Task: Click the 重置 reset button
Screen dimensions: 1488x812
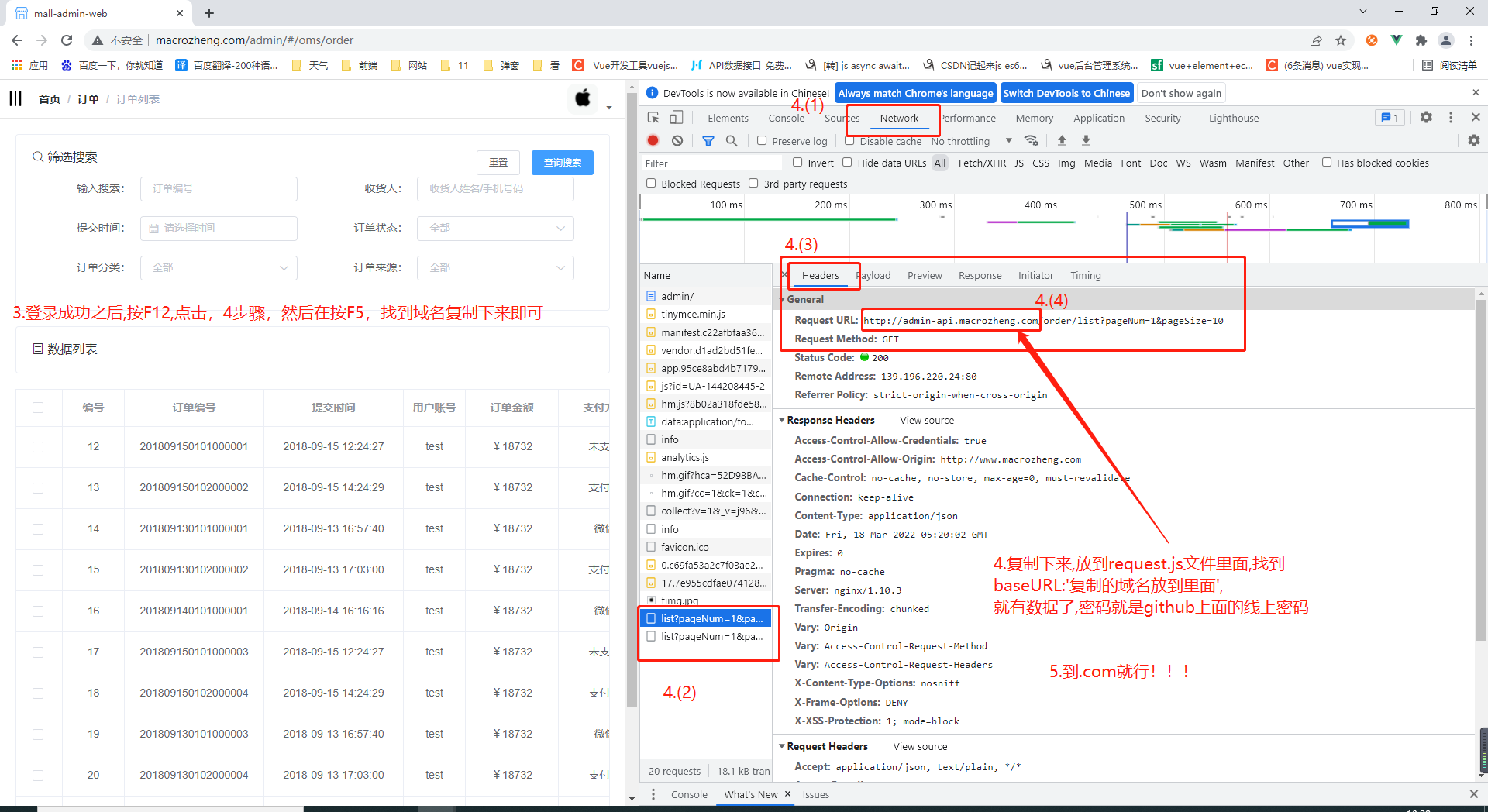Action: tap(498, 162)
